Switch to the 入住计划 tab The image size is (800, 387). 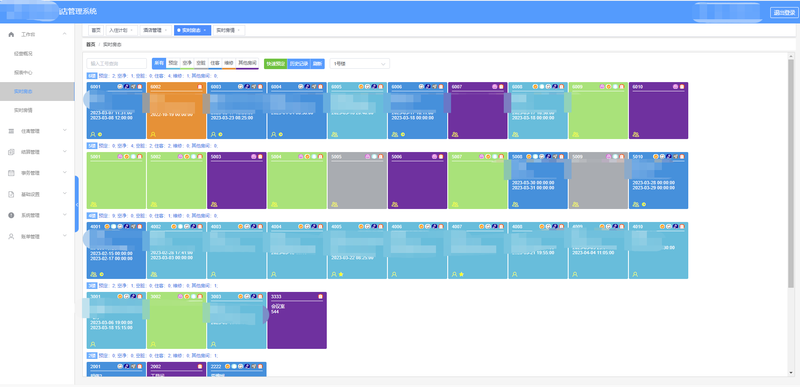click(x=121, y=31)
